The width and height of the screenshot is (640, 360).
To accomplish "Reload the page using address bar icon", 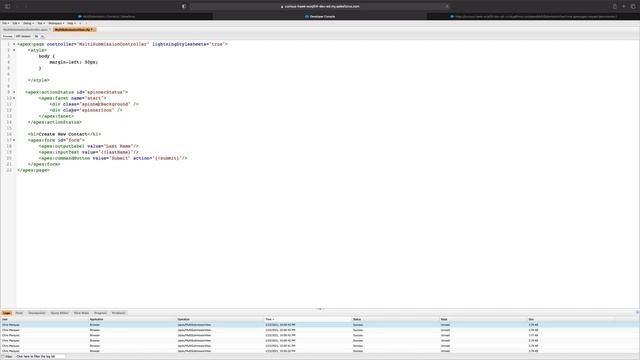I will pos(447,6).
